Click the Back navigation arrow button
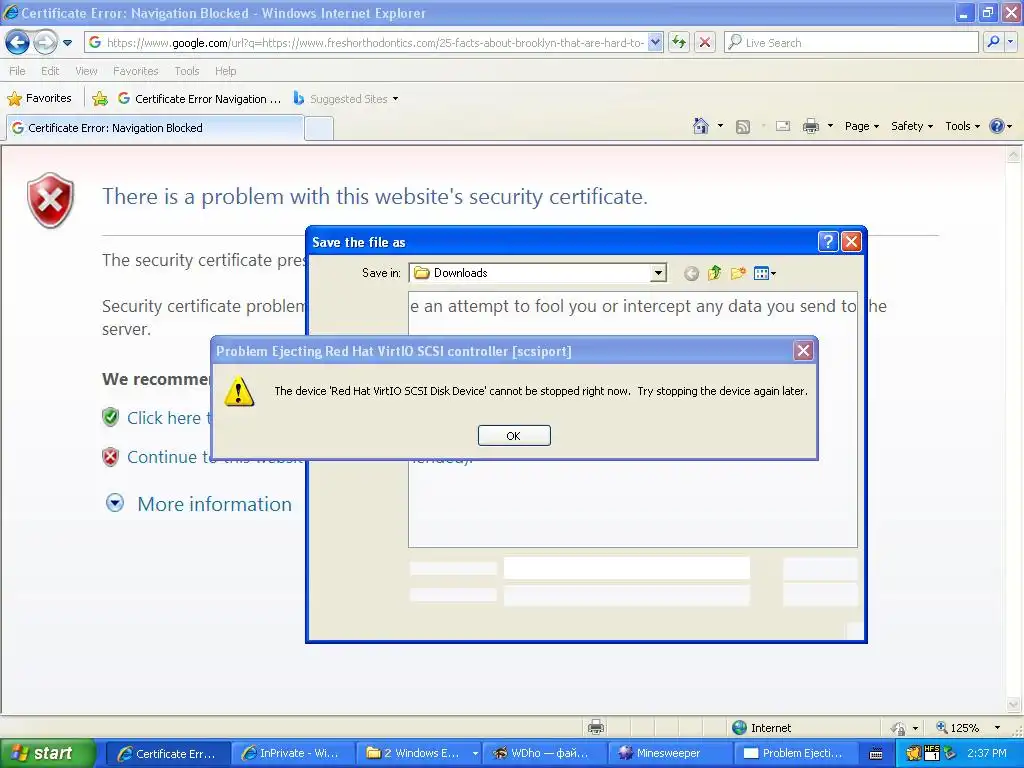The height and width of the screenshot is (768, 1024). pos(17,42)
